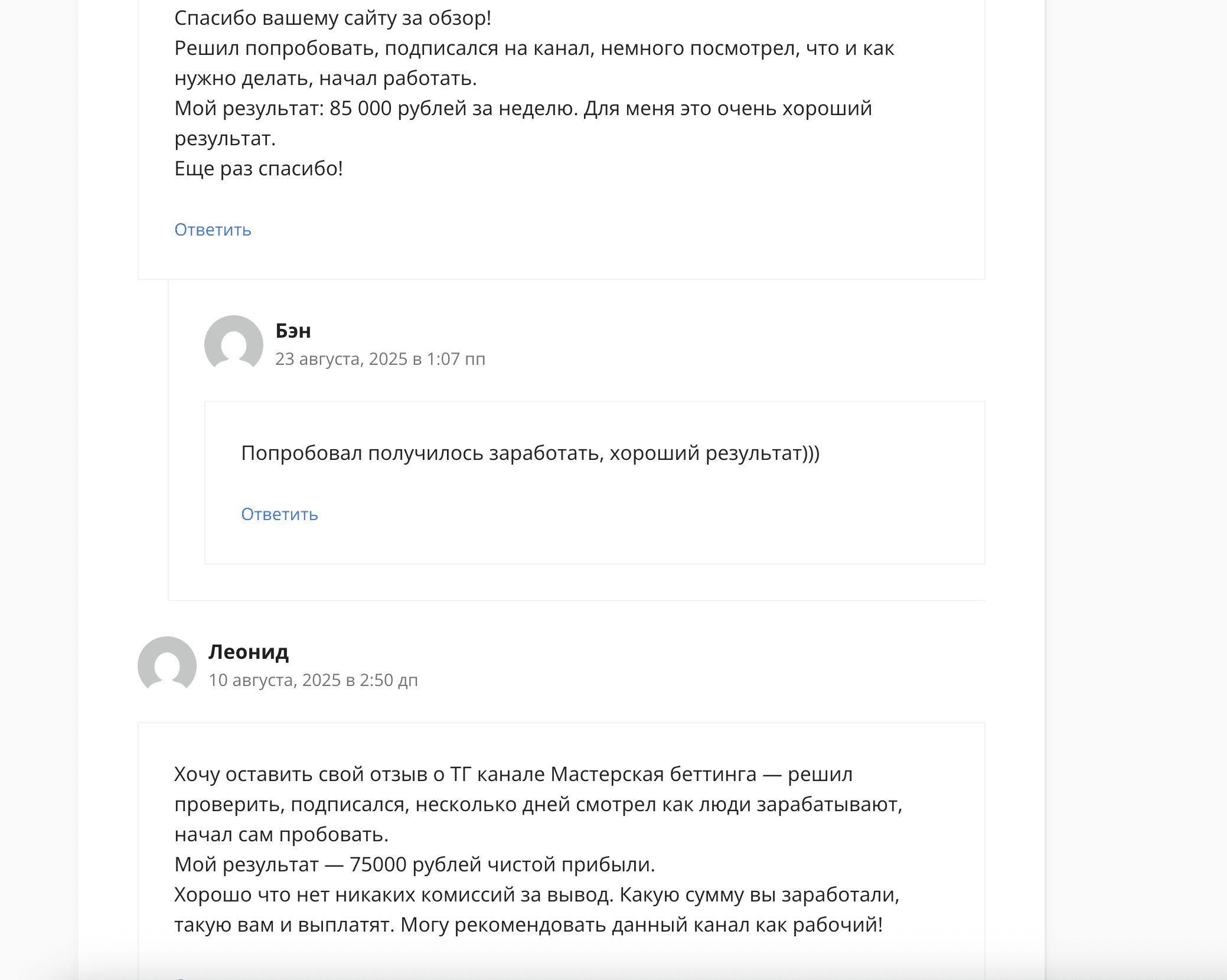Screen dimensions: 1227x980
Task: Click the line 'Мой результат: 85 000 рублей'
Action: 523,109
